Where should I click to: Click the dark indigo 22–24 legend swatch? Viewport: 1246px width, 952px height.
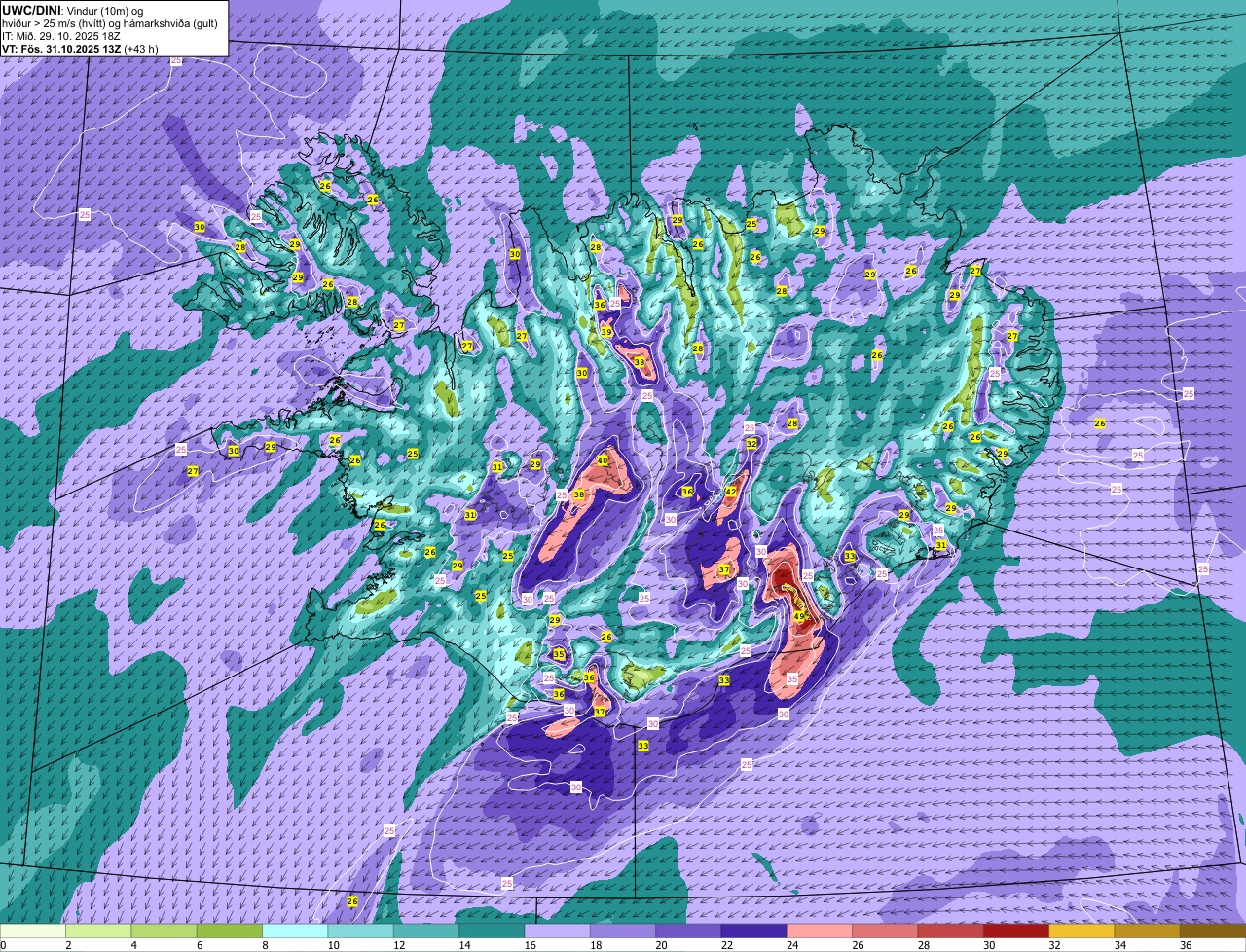pyautogui.click(x=753, y=932)
